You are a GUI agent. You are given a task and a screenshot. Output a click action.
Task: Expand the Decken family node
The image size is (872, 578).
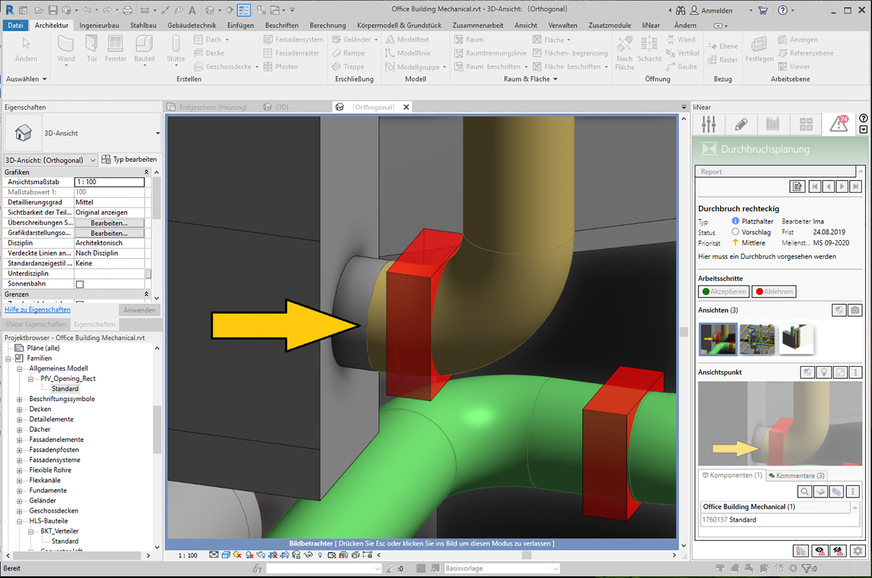tap(20, 409)
